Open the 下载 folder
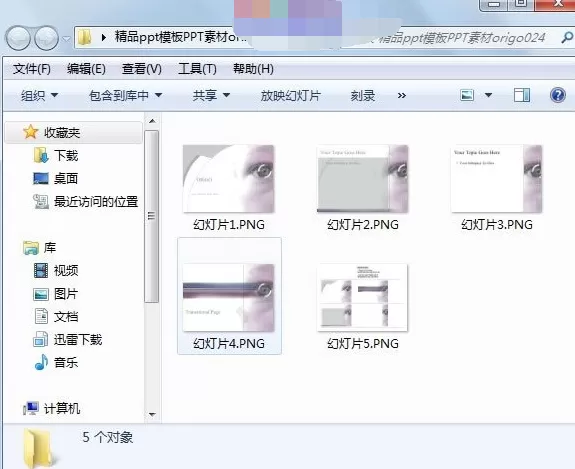 pyautogui.click(x=66, y=155)
